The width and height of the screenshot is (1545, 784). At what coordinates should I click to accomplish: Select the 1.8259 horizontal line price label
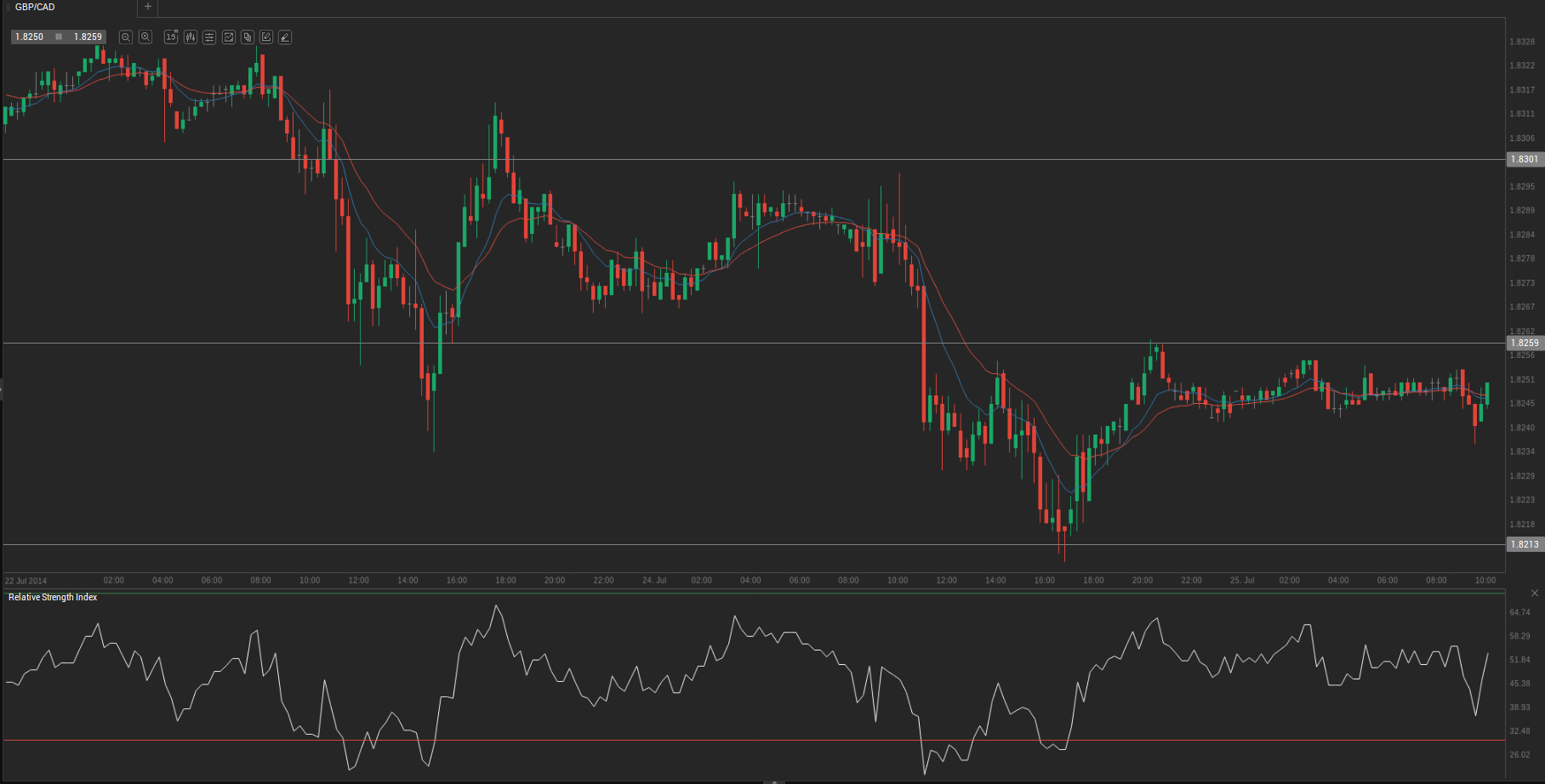pos(1525,344)
